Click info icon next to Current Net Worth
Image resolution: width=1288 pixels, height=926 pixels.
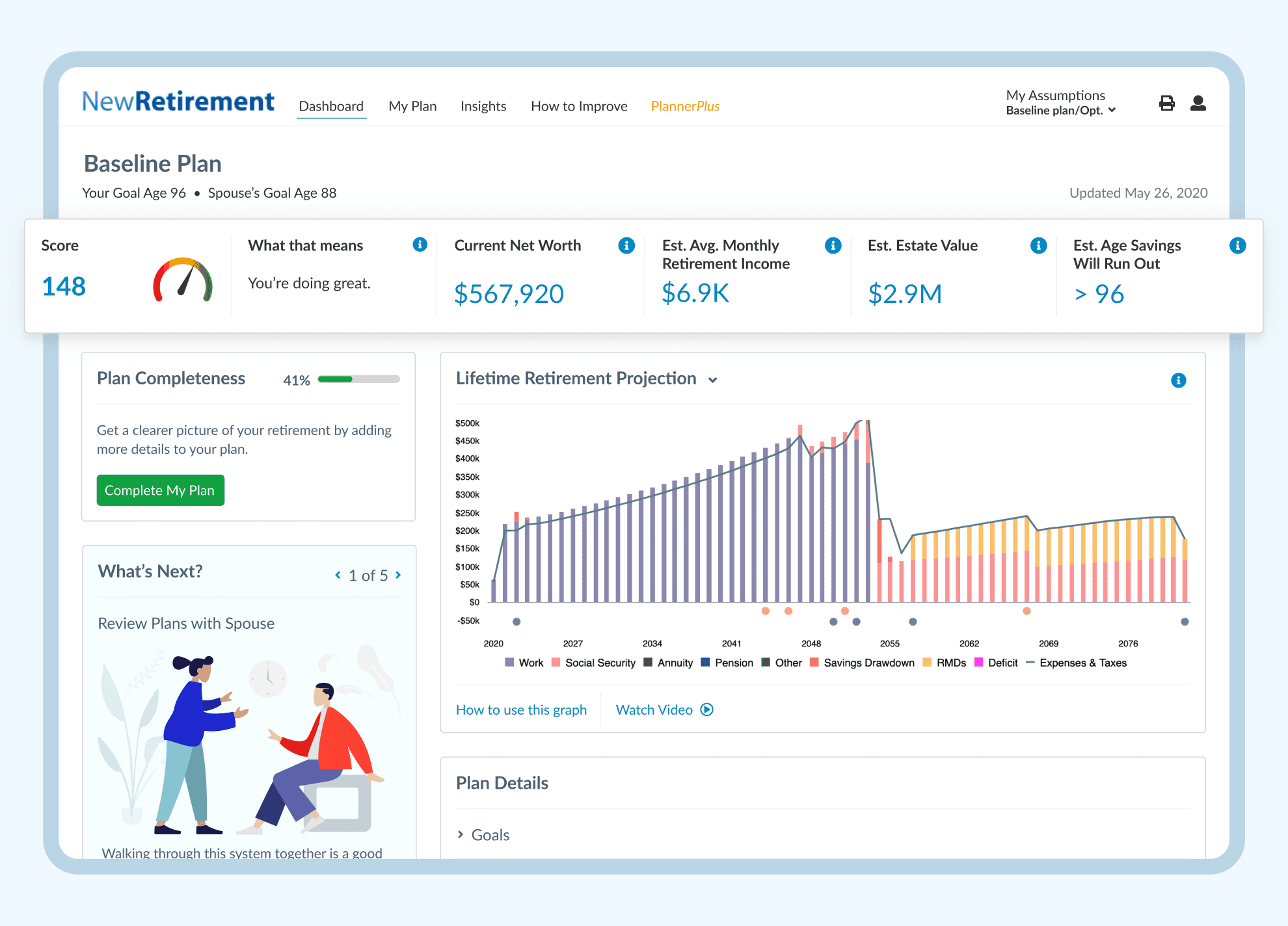click(626, 245)
